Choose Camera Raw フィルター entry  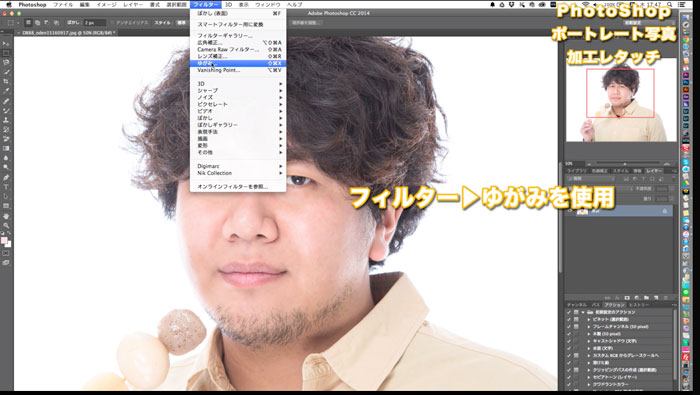238,50
